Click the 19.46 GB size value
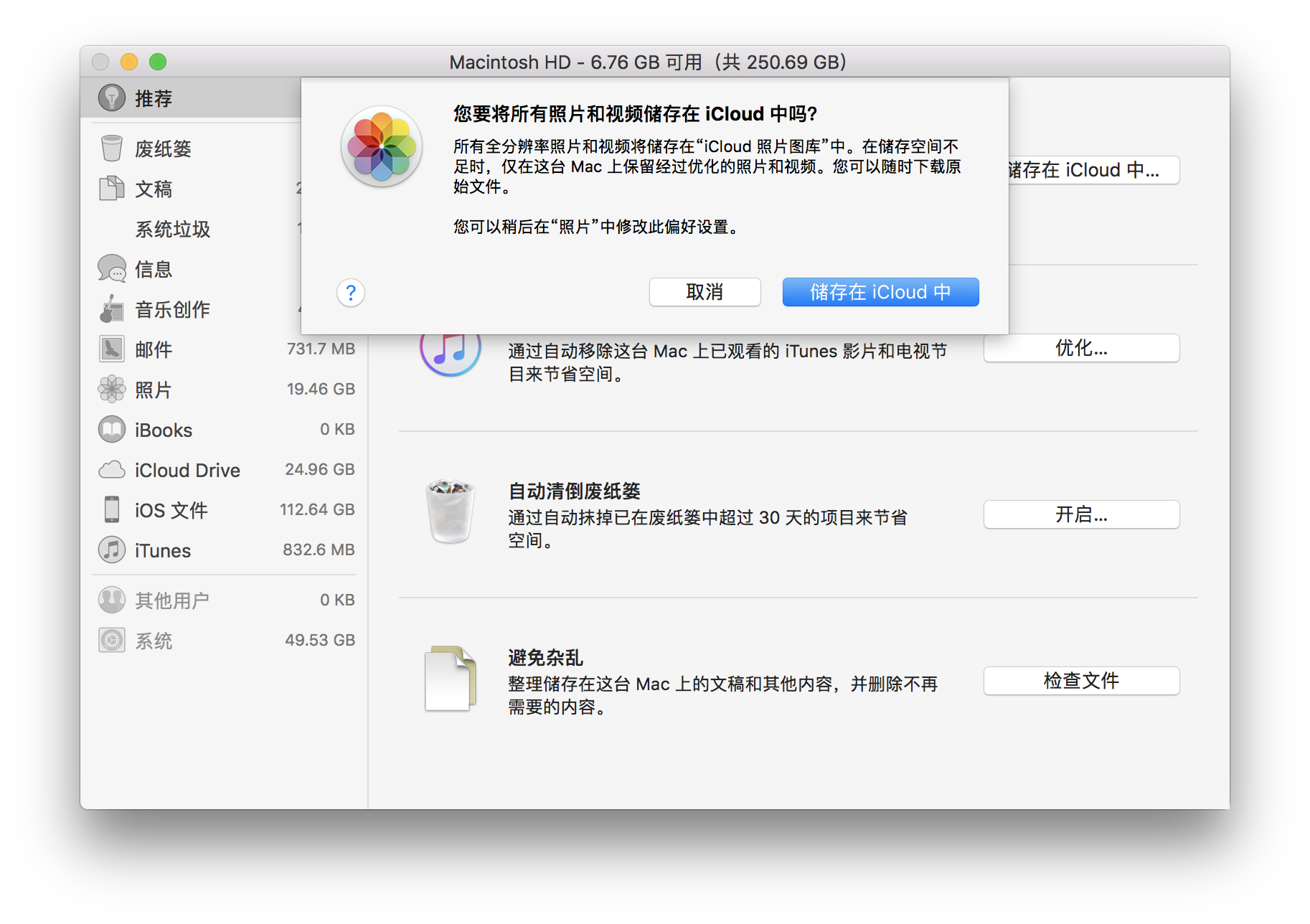Viewport: 1310px width, 924px height. [321, 389]
